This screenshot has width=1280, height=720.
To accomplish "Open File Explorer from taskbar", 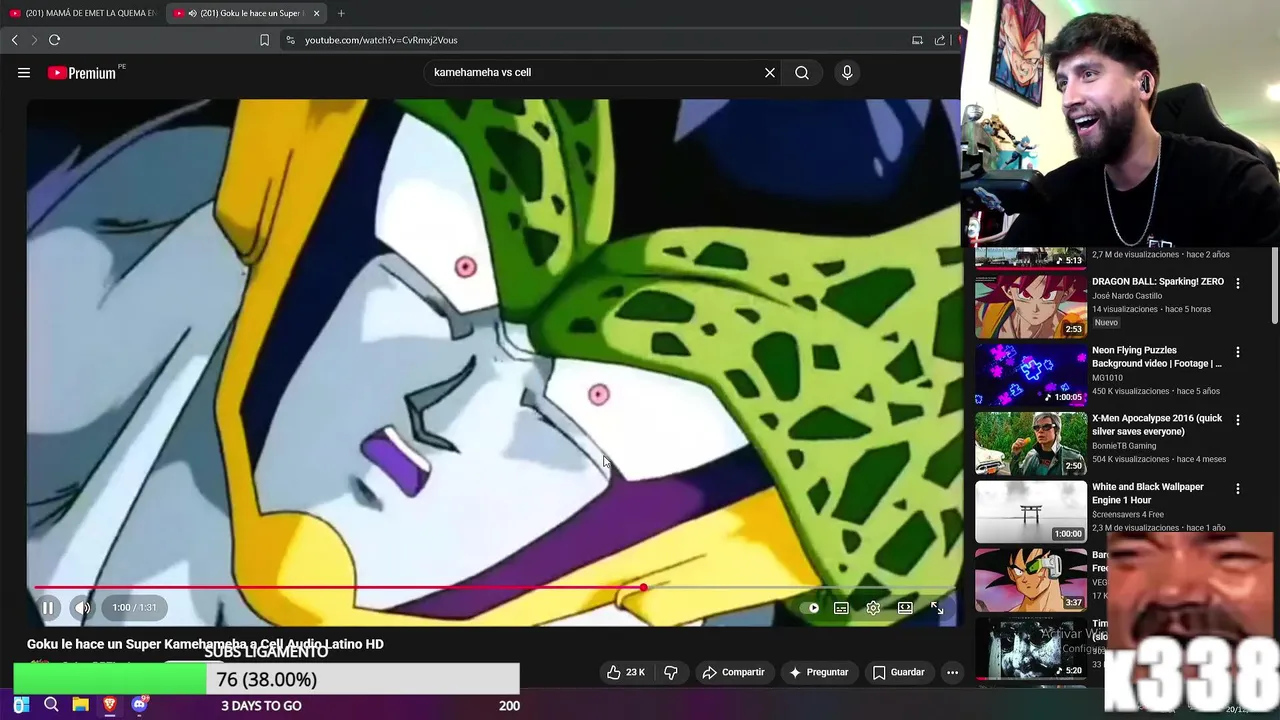I will pyautogui.click(x=81, y=705).
